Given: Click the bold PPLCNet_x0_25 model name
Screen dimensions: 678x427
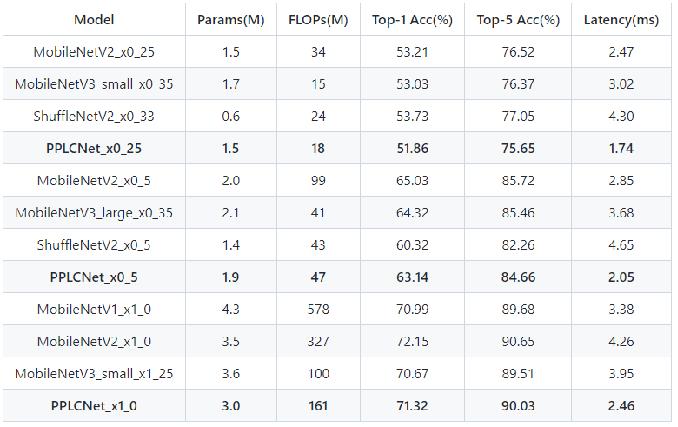Looking at the screenshot, I should [x=94, y=148].
